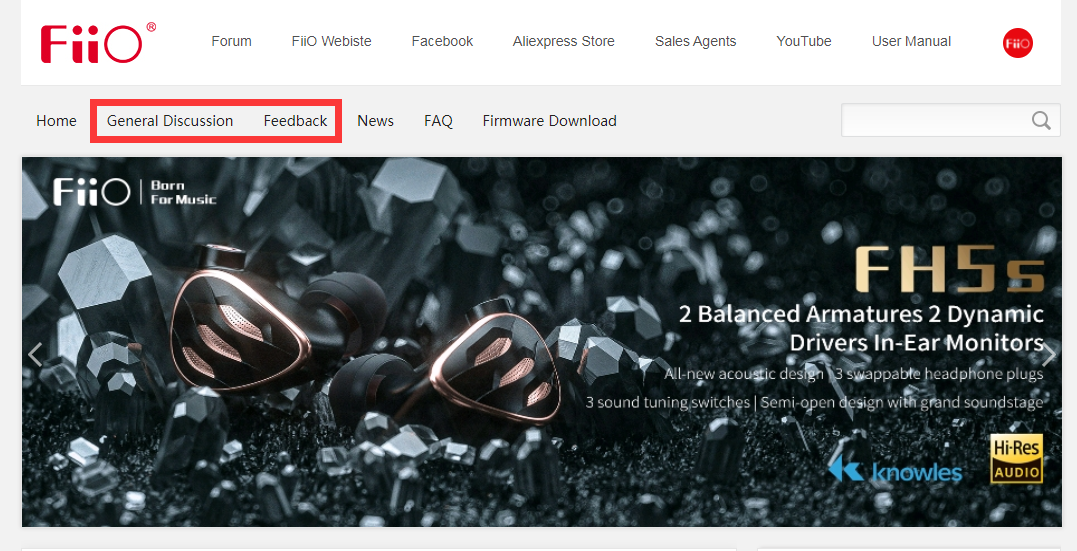Open the red FiiO user avatar
Image resolution: width=1077 pixels, height=551 pixels.
pyautogui.click(x=1017, y=43)
